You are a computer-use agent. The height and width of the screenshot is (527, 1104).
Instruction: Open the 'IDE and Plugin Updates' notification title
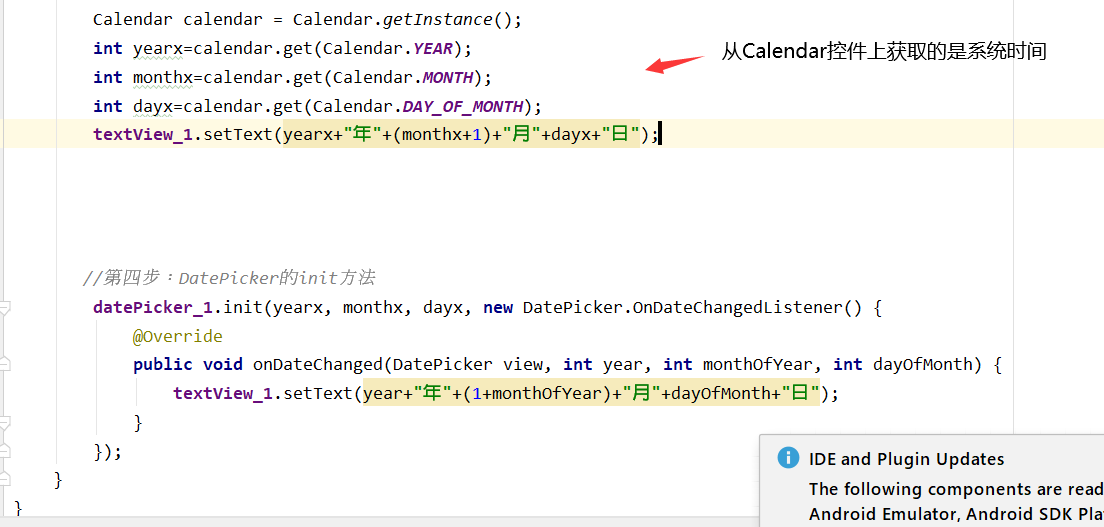coord(906,459)
